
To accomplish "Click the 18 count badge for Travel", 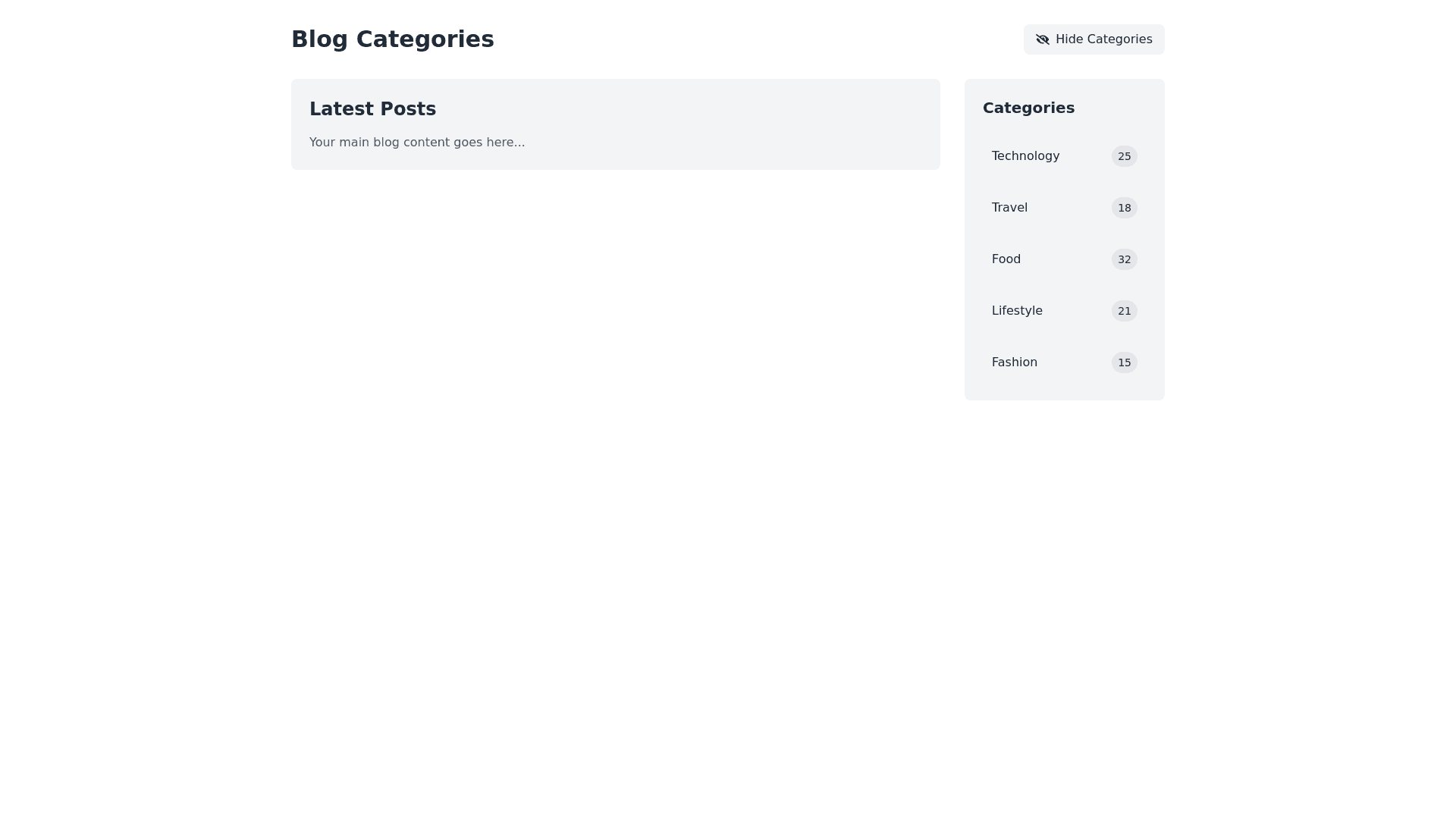I will (x=1124, y=208).
